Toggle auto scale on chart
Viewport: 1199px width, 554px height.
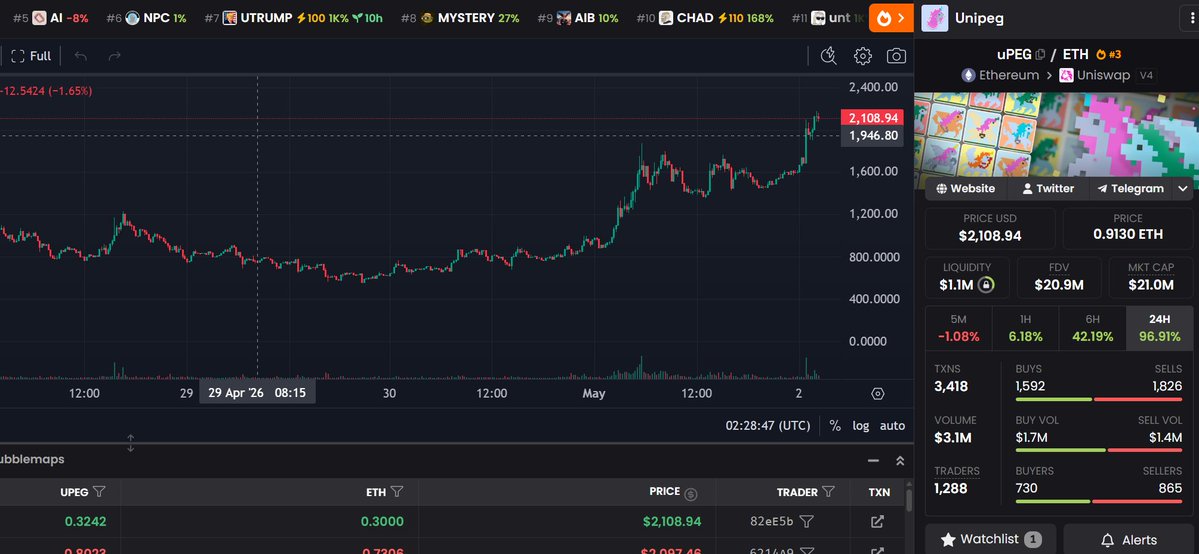(892, 425)
